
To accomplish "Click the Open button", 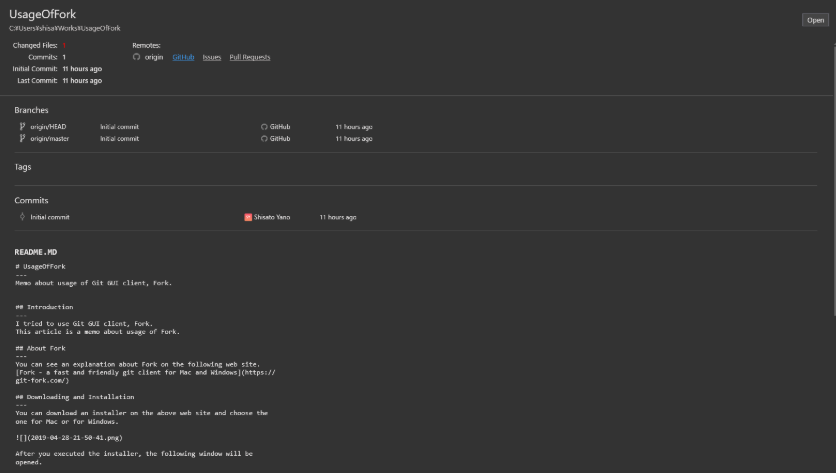I will [815, 20].
